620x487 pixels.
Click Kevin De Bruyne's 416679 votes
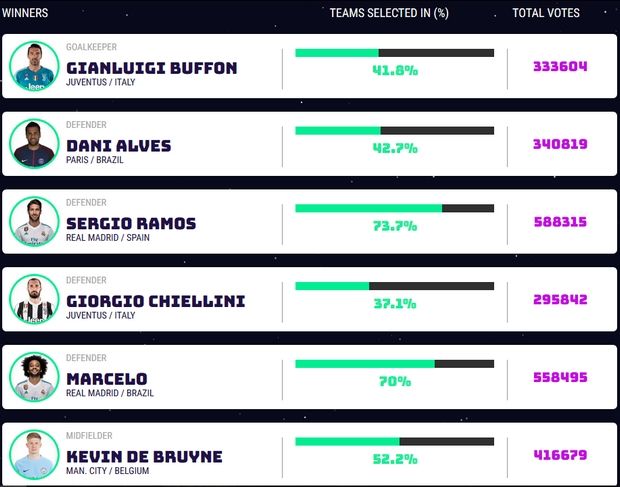(x=560, y=455)
